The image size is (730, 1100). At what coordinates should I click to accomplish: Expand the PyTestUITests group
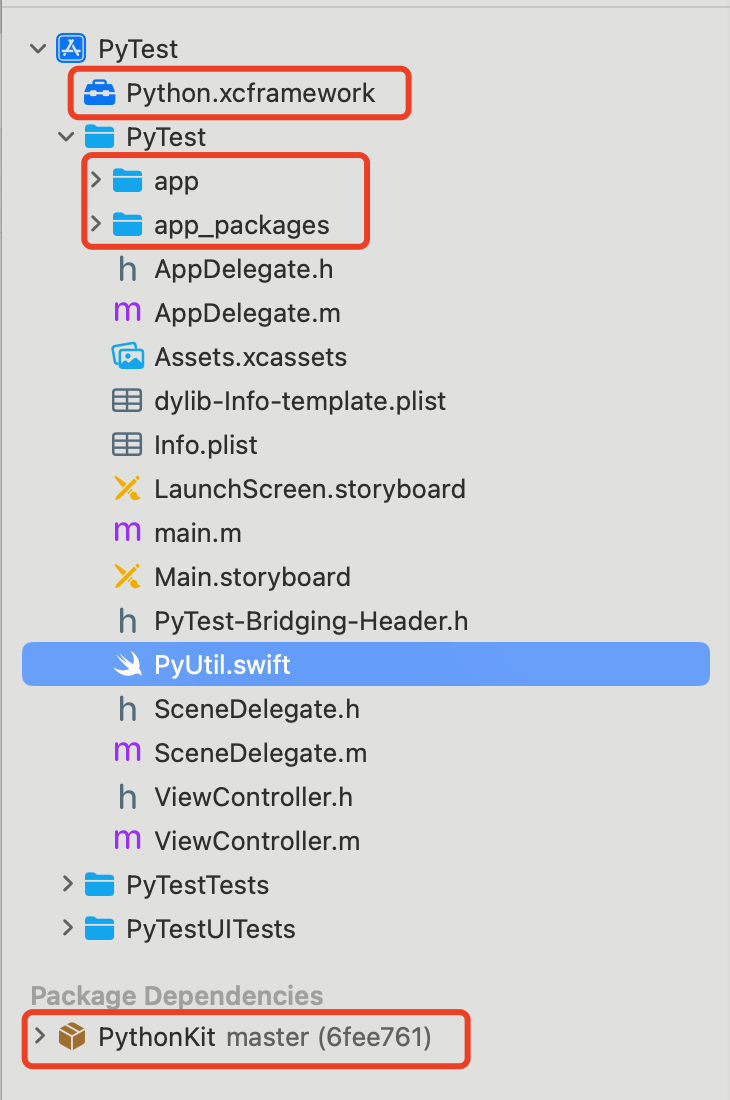[68, 929]
